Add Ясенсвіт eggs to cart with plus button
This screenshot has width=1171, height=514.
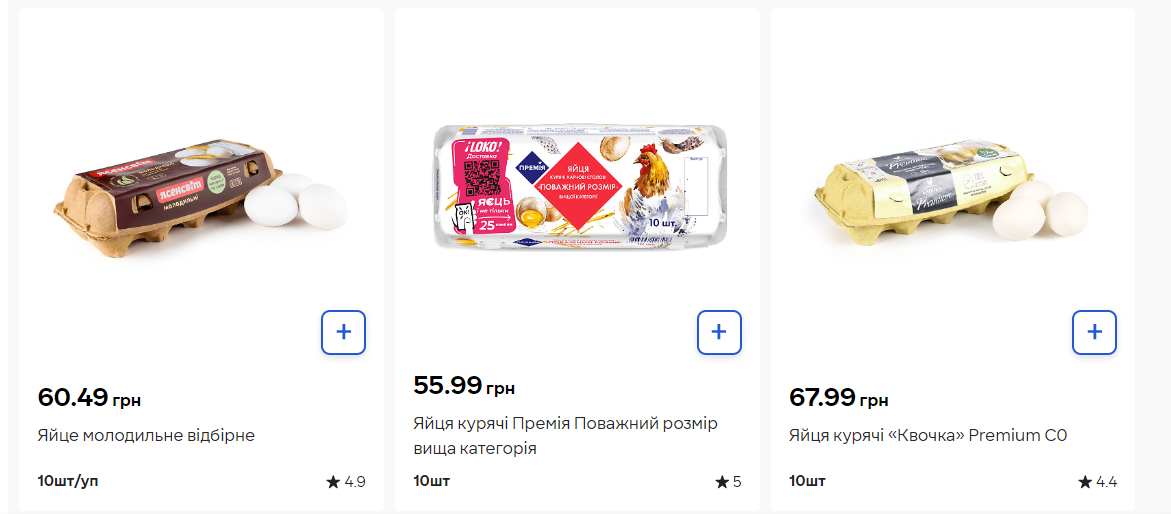click(343, 332)
